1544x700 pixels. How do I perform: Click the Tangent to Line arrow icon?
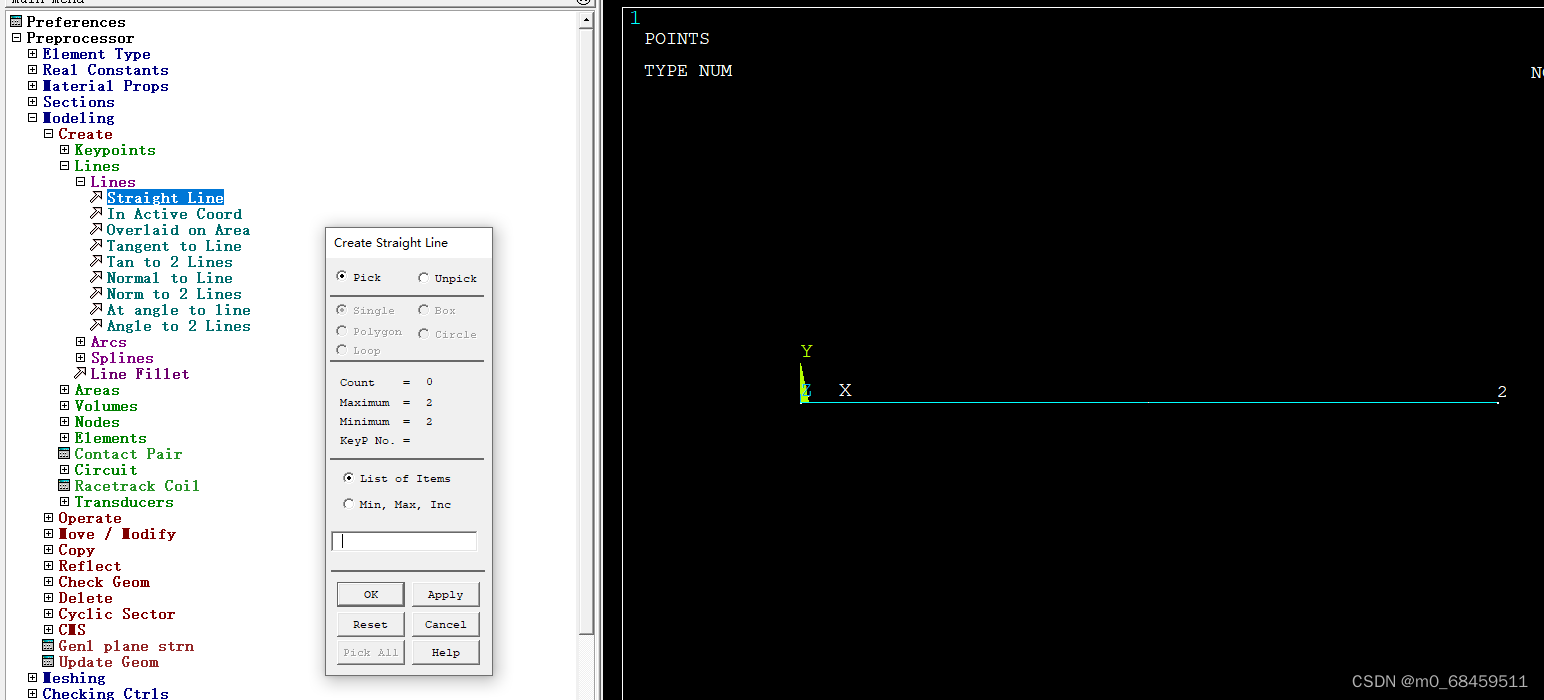tap(96, 246)
